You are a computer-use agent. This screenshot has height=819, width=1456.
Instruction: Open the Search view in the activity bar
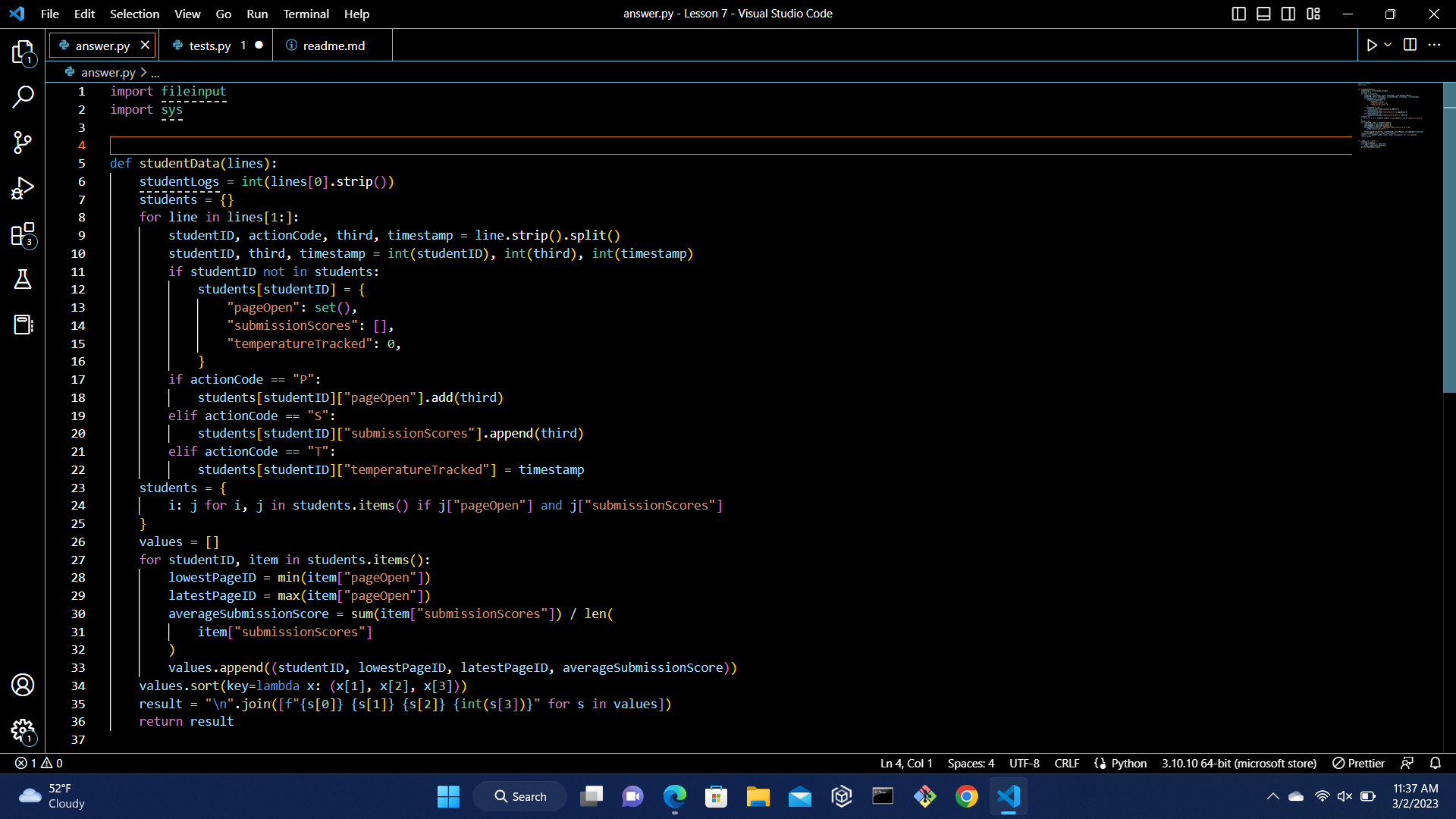pyautogui.click(x=23, y=97)
